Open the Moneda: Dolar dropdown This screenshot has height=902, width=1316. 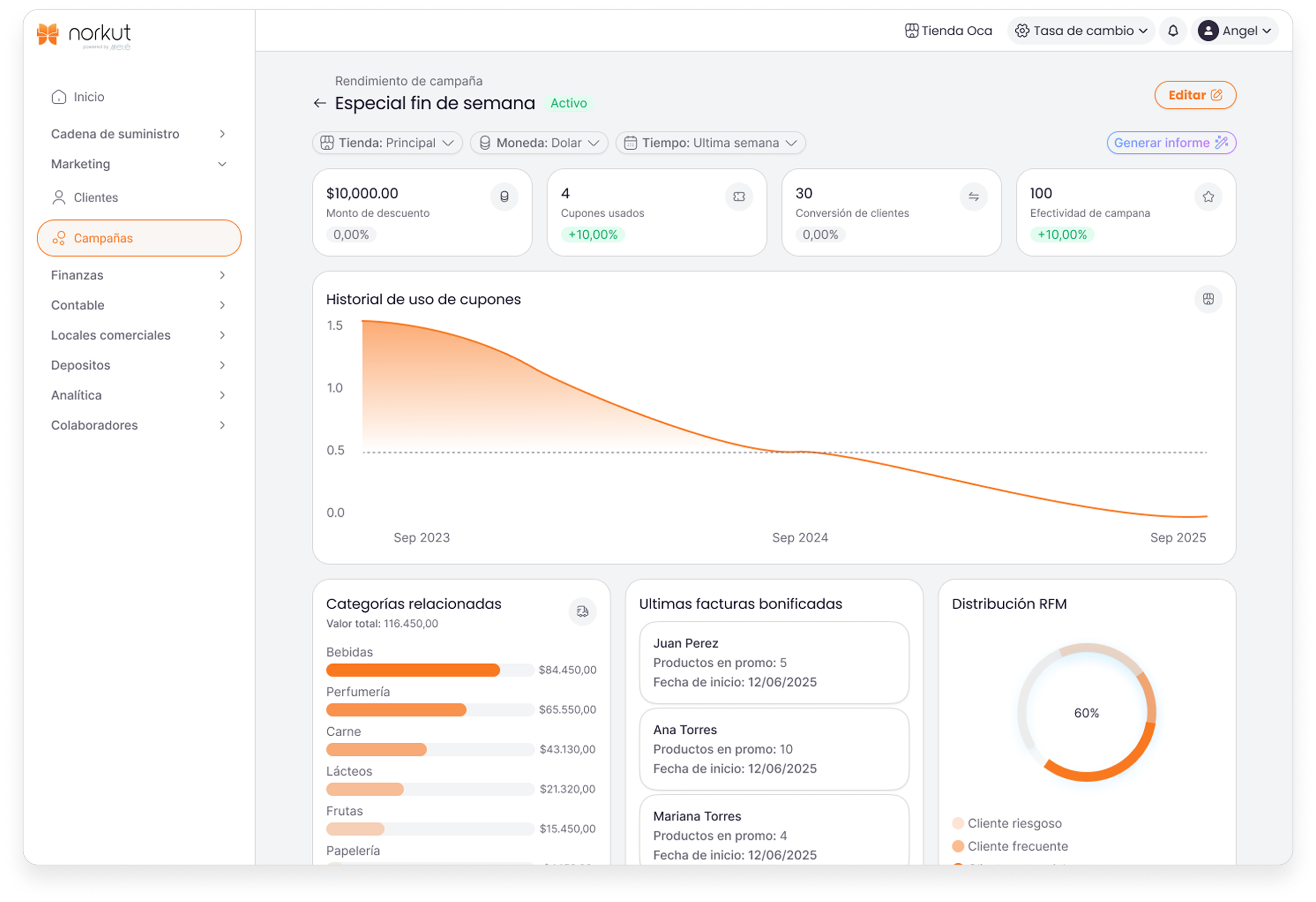coord(538,143)
